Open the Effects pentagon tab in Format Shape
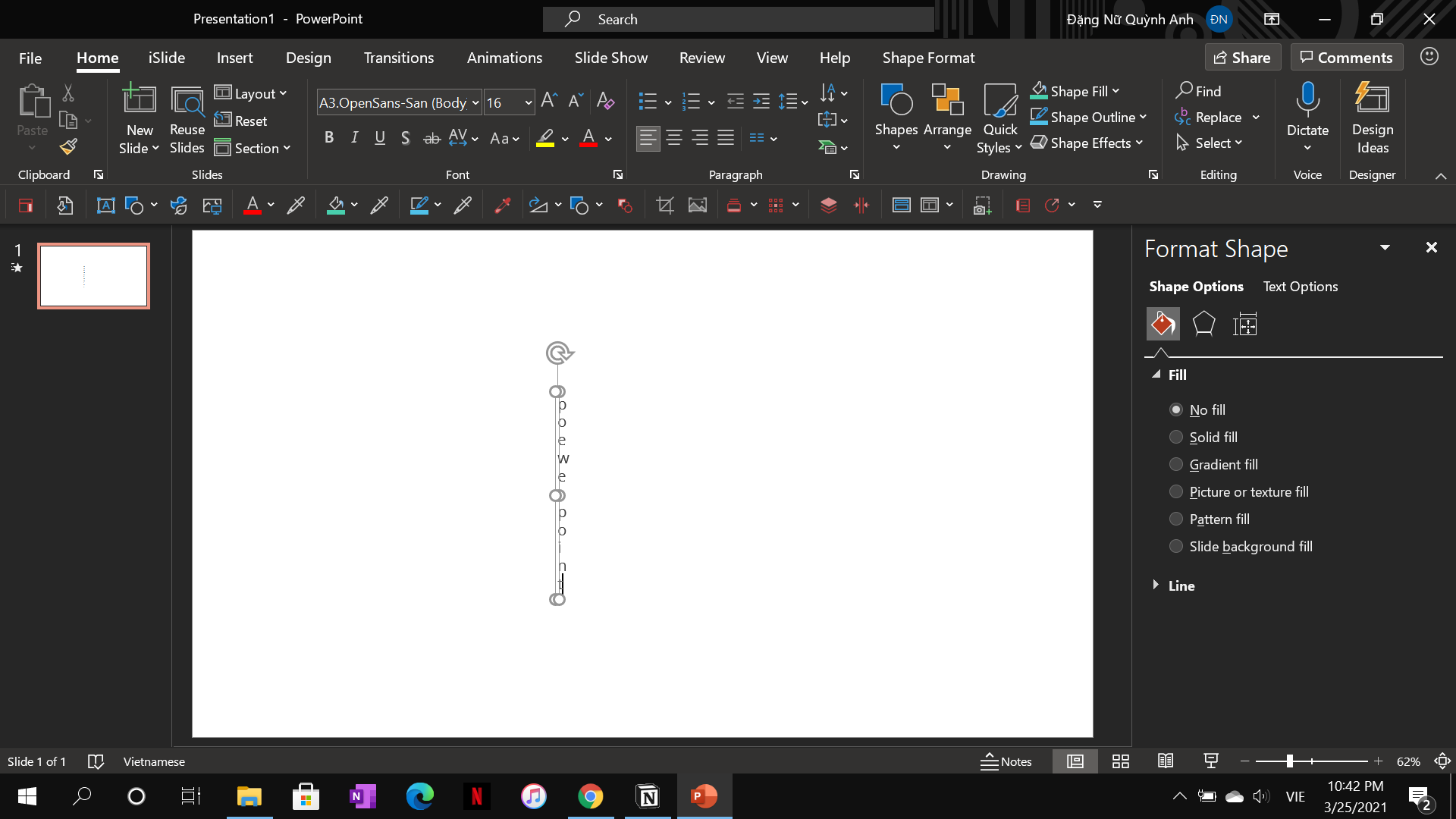1456x819 pixels. 1203,324
